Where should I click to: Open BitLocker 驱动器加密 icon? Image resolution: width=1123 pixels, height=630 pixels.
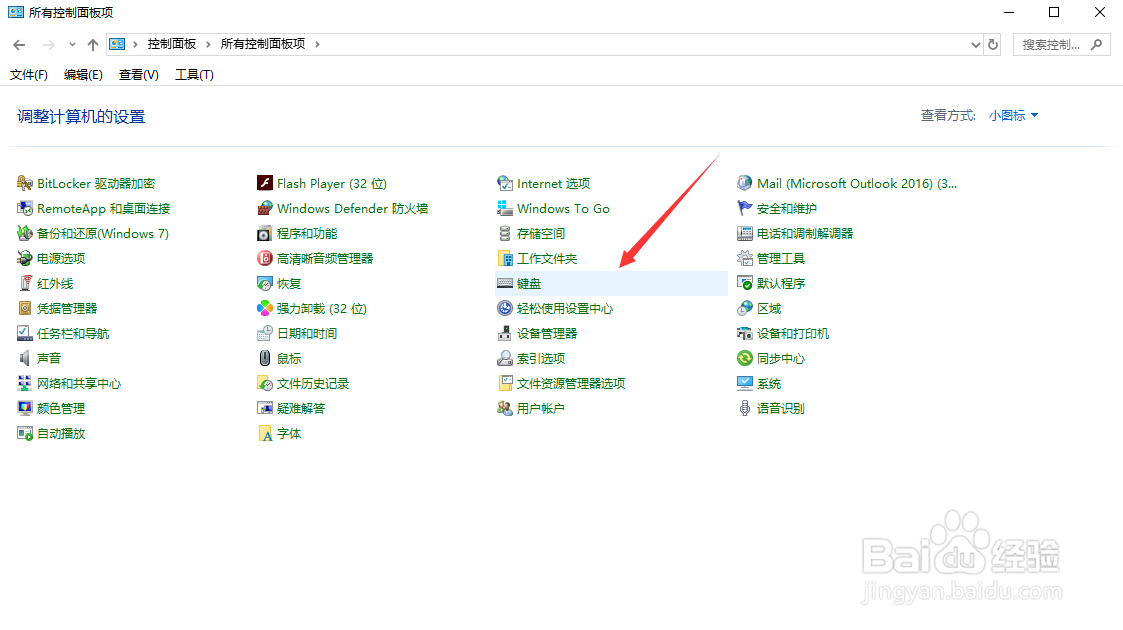(25, 183)
